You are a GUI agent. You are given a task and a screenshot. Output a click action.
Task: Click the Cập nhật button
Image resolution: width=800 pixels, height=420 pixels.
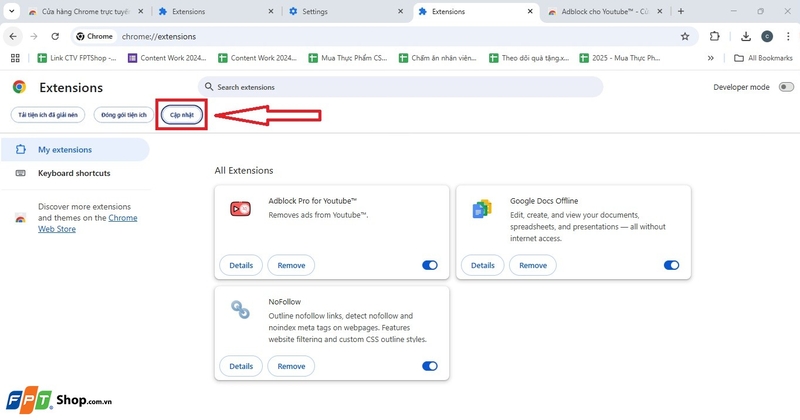(x=182, y=115)
